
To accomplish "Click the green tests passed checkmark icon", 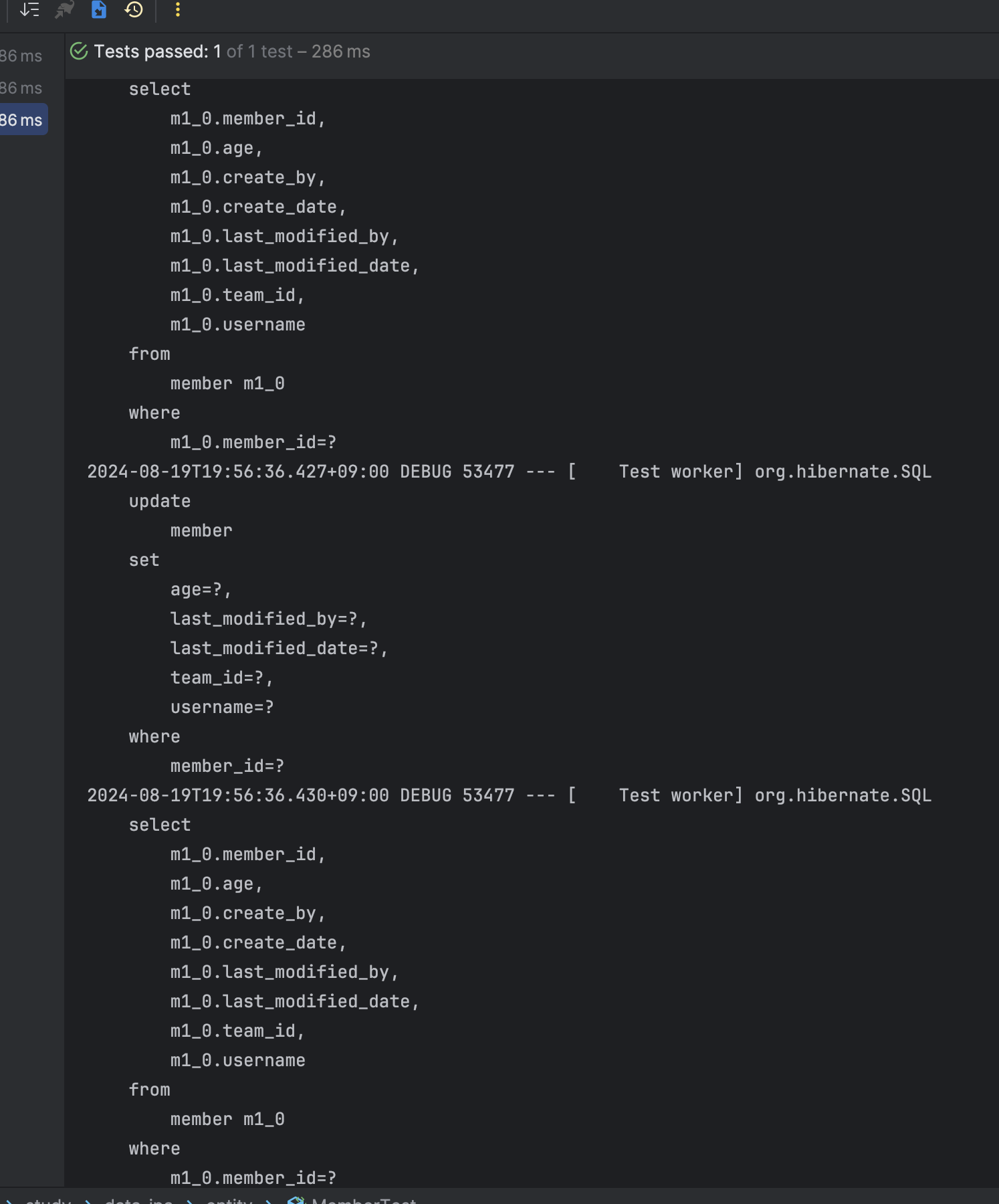I will point(79,52).
